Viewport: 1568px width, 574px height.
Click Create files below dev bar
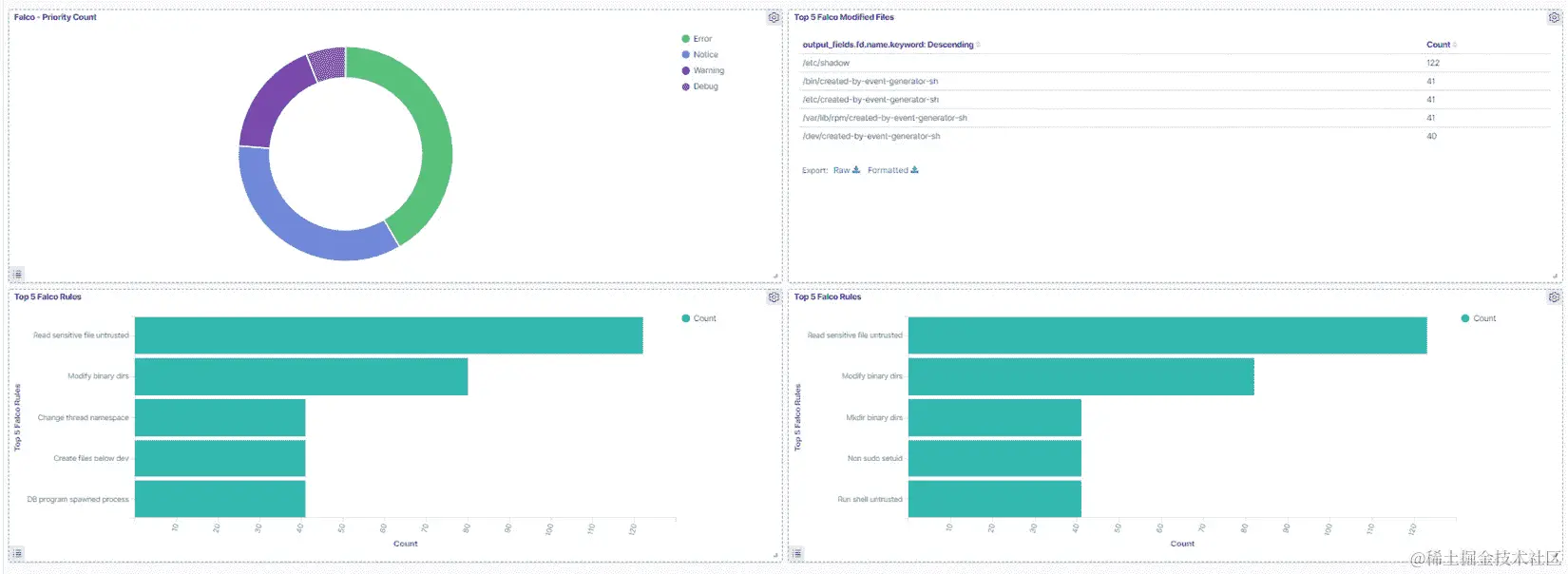pyautogui.click(x=220, y=458)
